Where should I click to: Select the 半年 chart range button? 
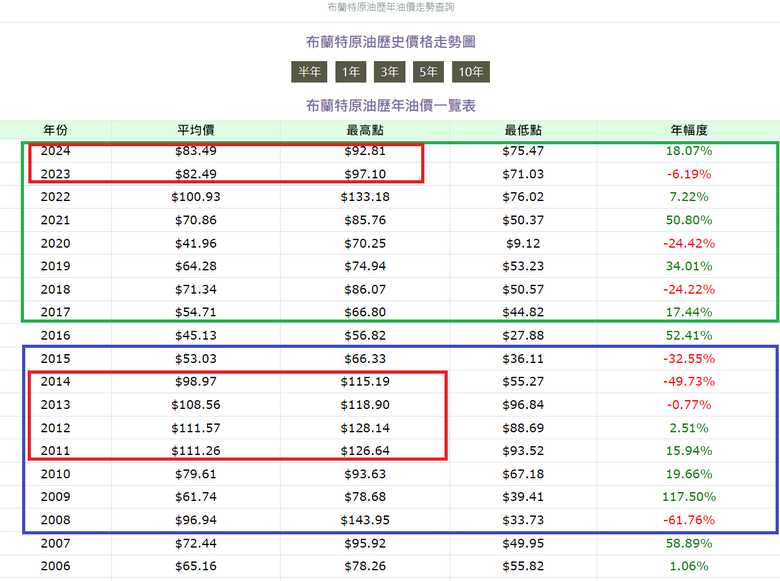[309, 72]
